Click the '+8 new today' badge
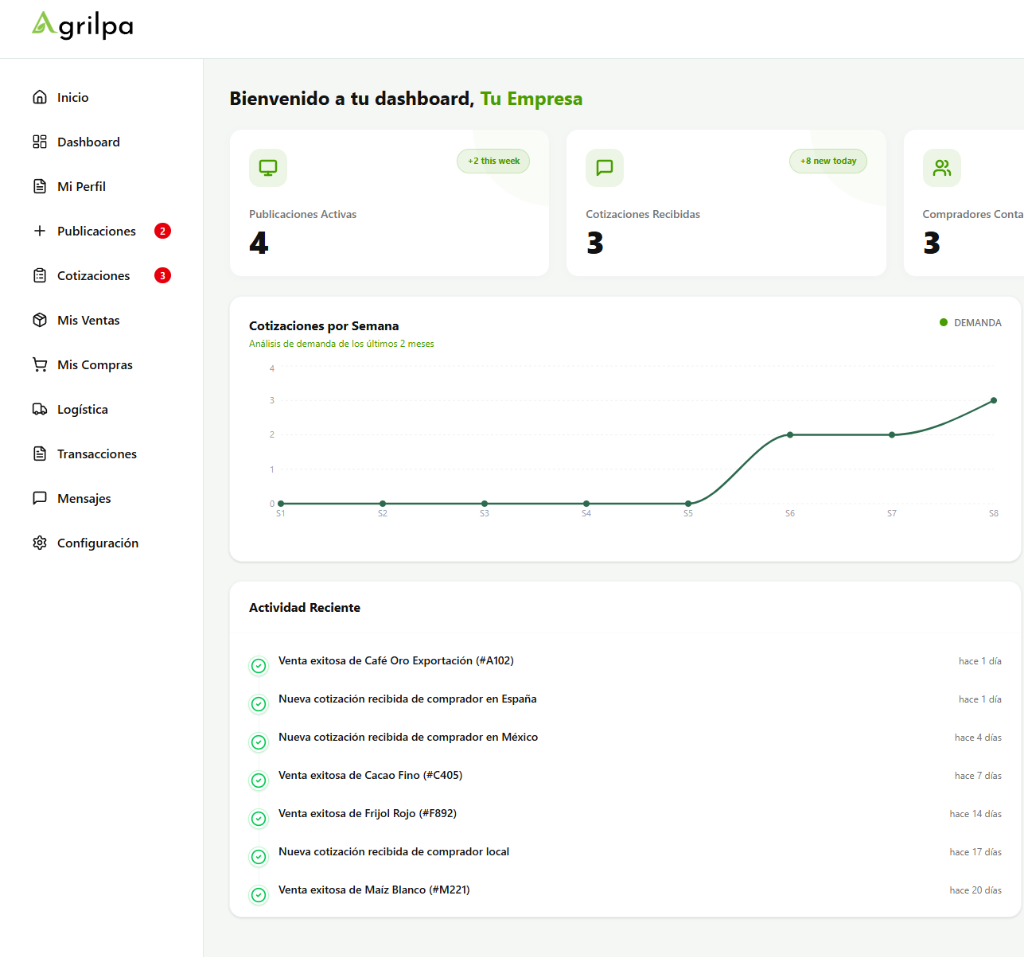The height and width of the screenshot is (957, 1024). point(828,161)
